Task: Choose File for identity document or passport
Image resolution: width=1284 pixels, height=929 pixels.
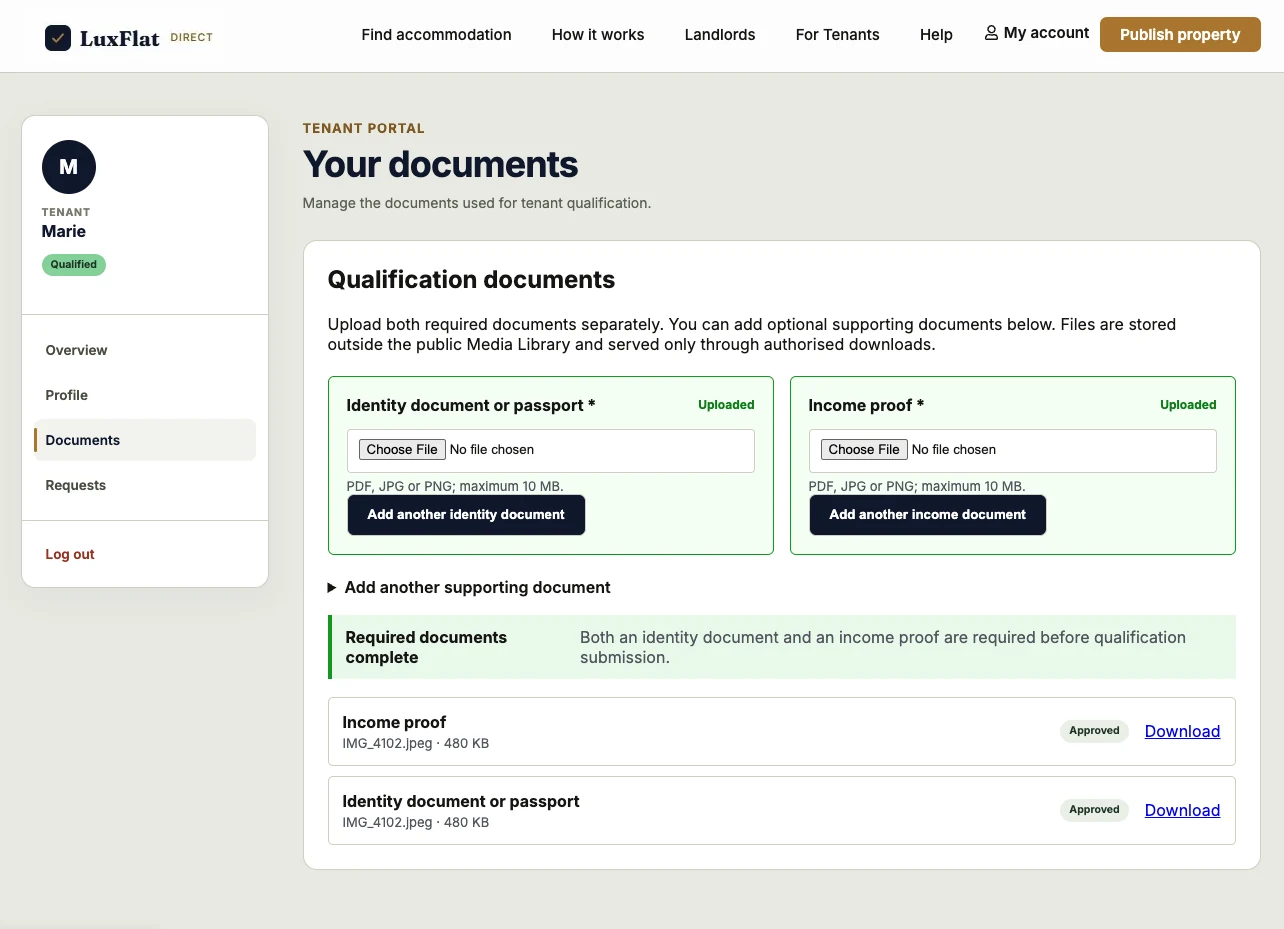Action: pos(402,450)
